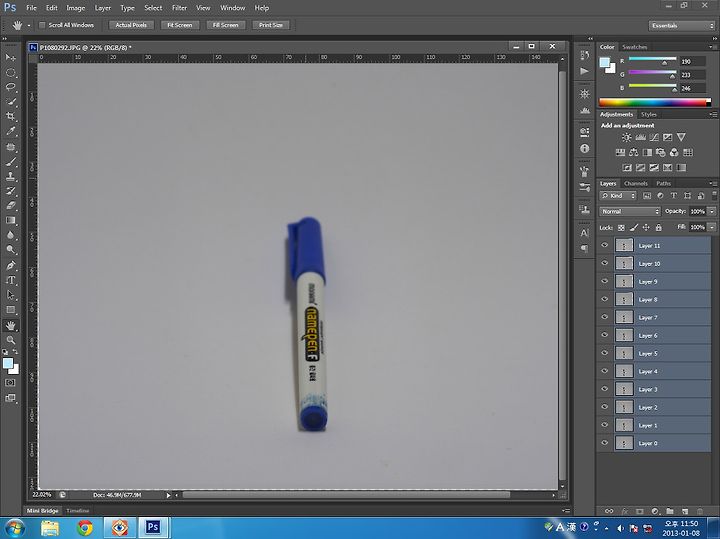Open the Essentials workspace dropdown
The height and width of the screenshot is (539, 720).
point(681,26)
